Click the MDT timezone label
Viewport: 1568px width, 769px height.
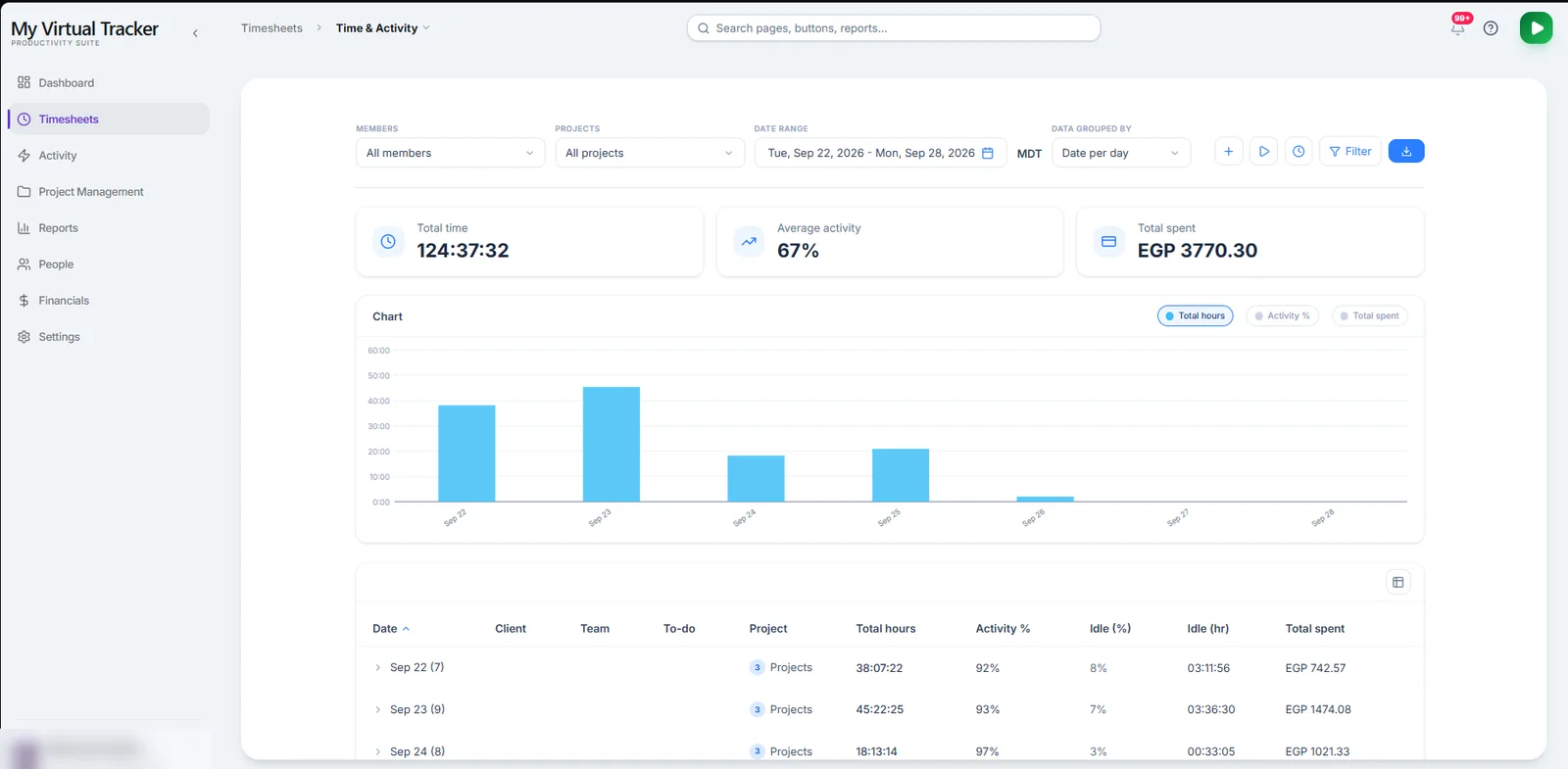(1029, 154)
